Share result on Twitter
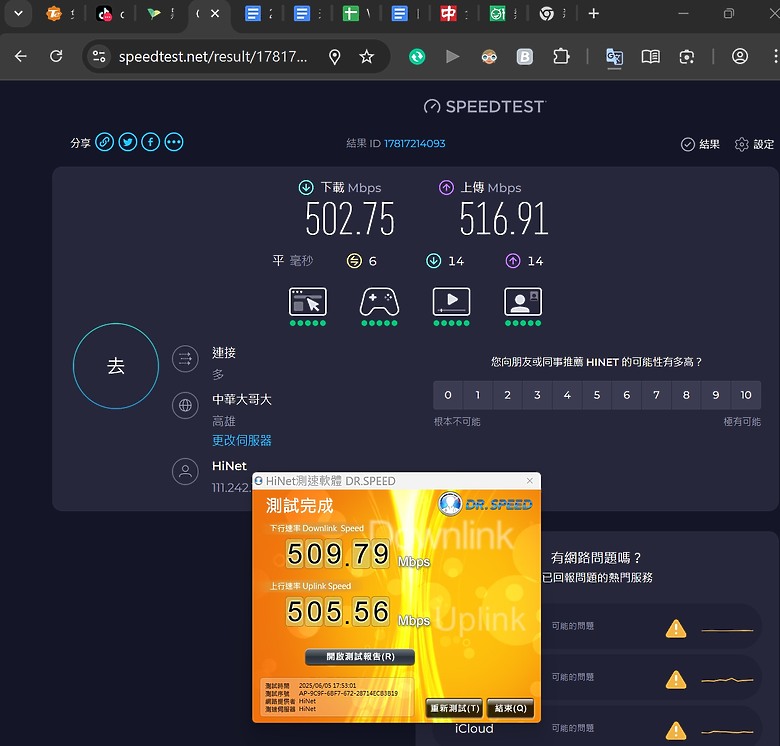The height and width of the screenshot is (746, 780). [x=128, y=142]
